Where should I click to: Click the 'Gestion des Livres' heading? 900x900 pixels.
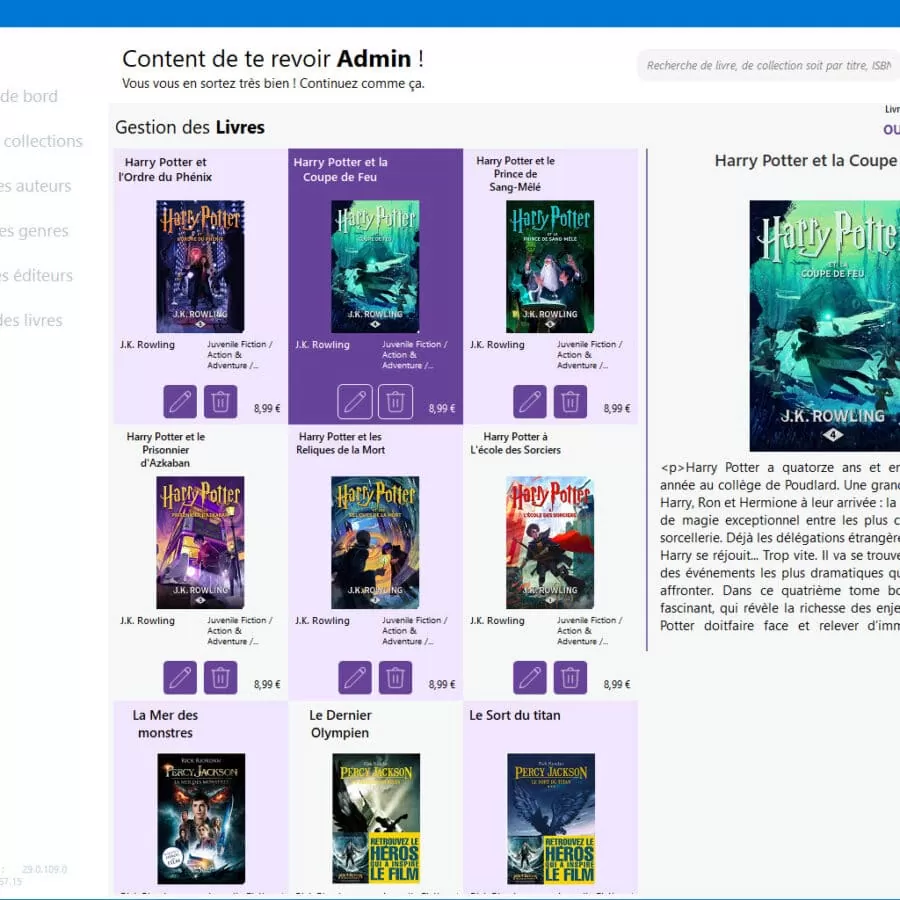pyautogui.click(x=190, y=127)
